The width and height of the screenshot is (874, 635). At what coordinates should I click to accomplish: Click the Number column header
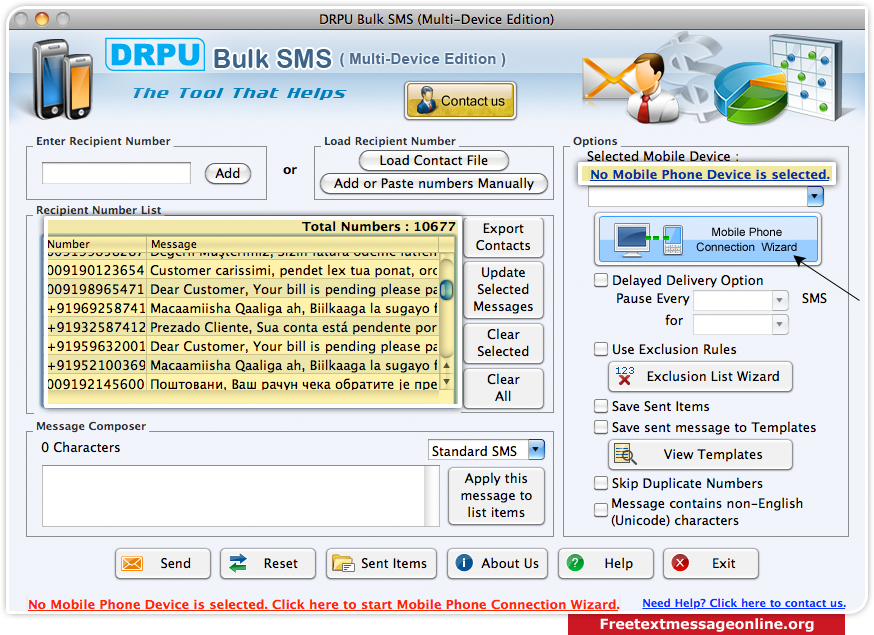(x=96, y=244)
